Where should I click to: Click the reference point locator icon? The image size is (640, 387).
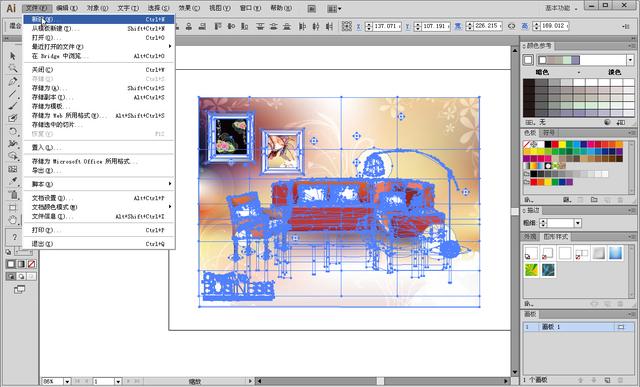pyautogui.click(x=347, y=26)
